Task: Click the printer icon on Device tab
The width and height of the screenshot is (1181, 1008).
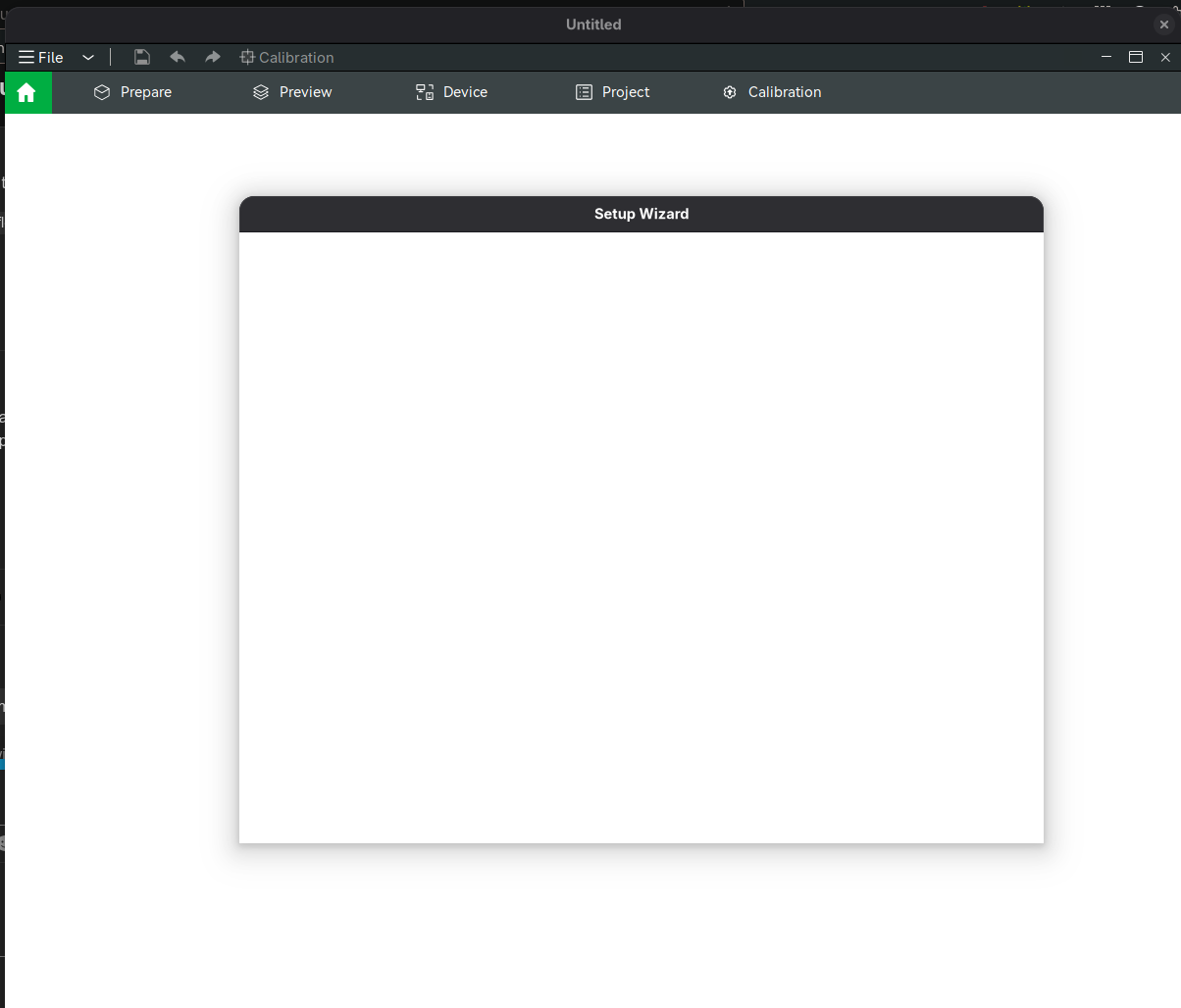Action: pos(425,92)
